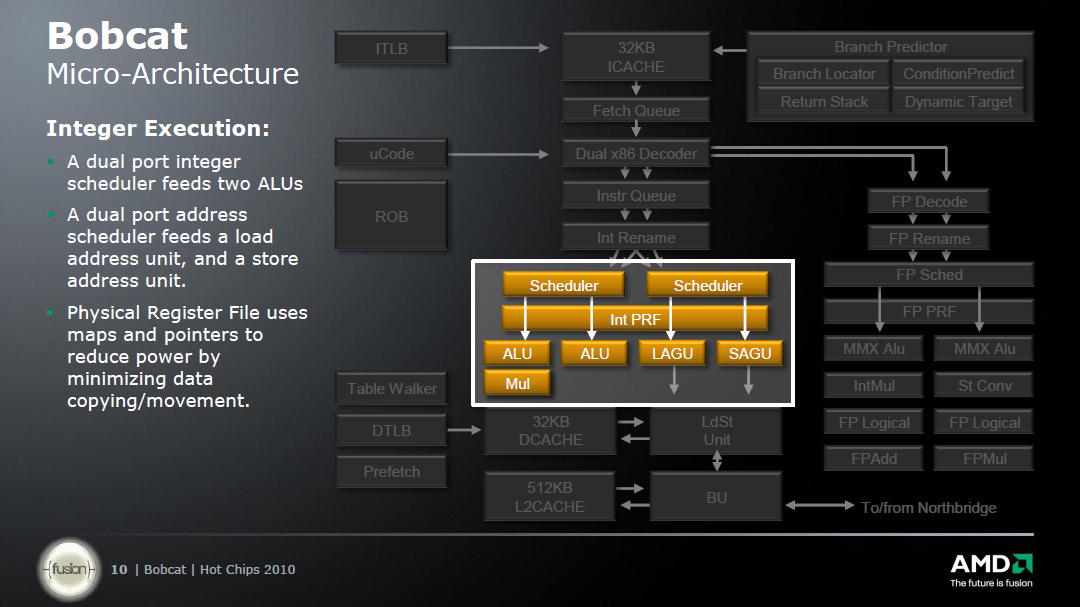The image size is (1080, 607).
Task: Click the 512KB L2CACHE block
Action: point(548,497)
